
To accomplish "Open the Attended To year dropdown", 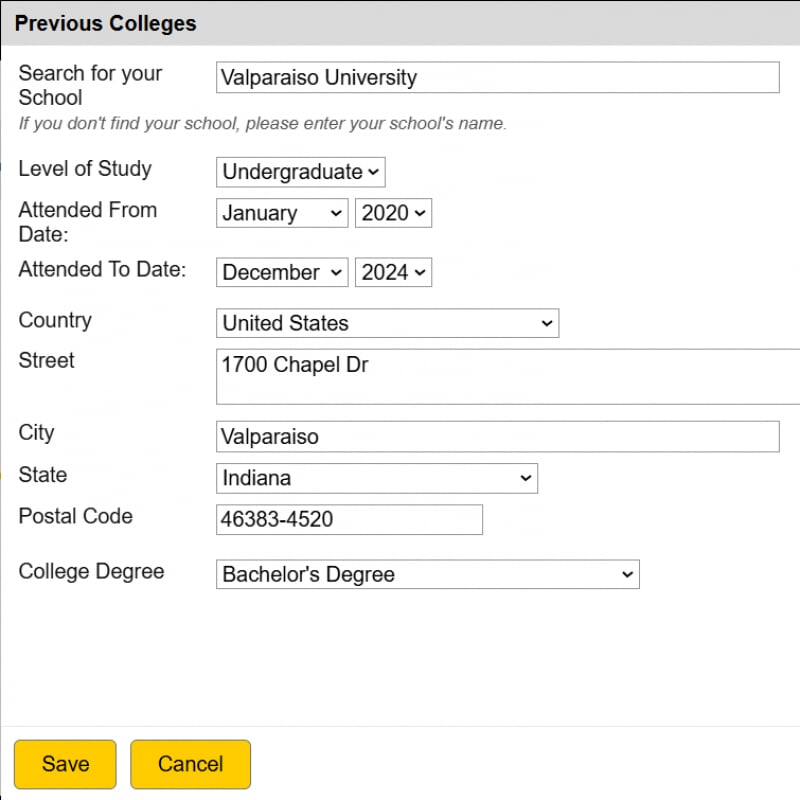I will point(393,272).
